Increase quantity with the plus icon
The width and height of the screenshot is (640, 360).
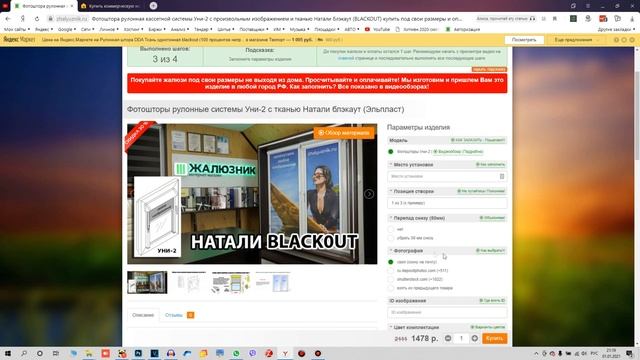475,338
